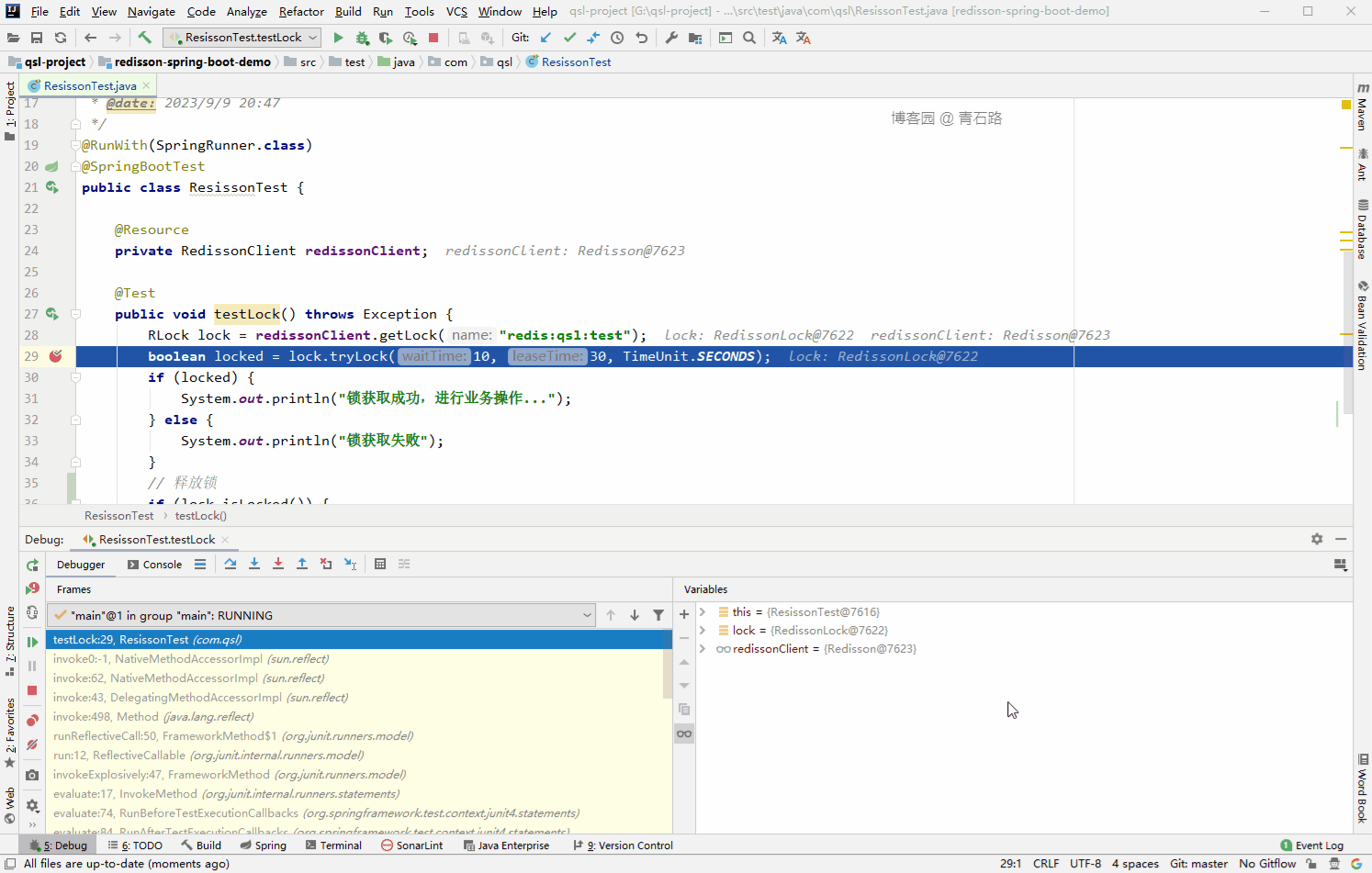Open the Refactor menu
The image size is (1372, 873).
(301, 11)
